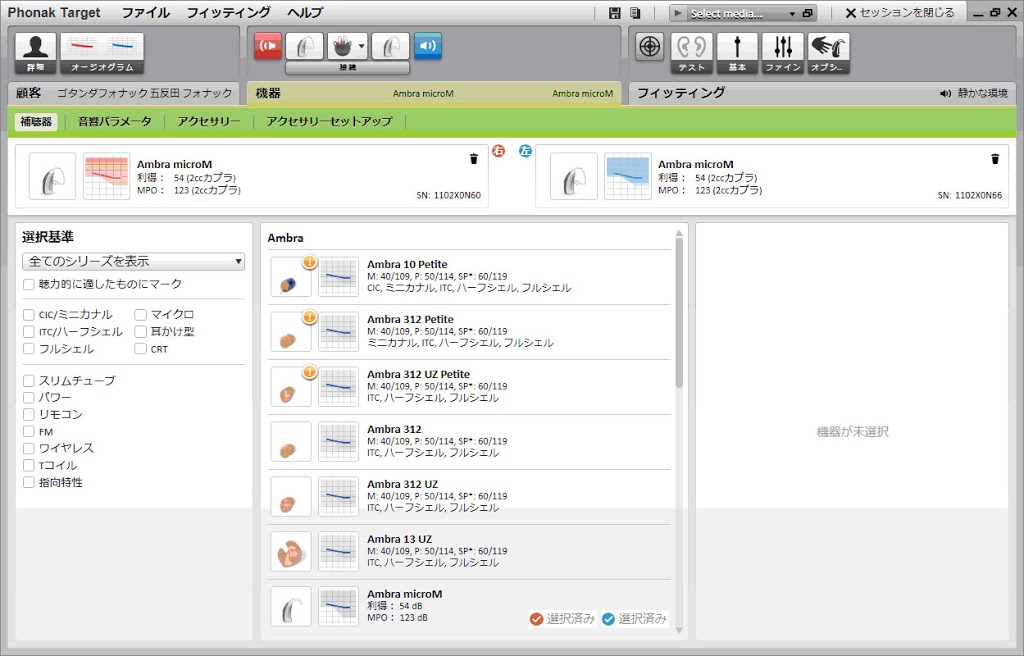Click the red right-ear mute button
This screenshot has height=656, width=1024.
pos(268,46)
